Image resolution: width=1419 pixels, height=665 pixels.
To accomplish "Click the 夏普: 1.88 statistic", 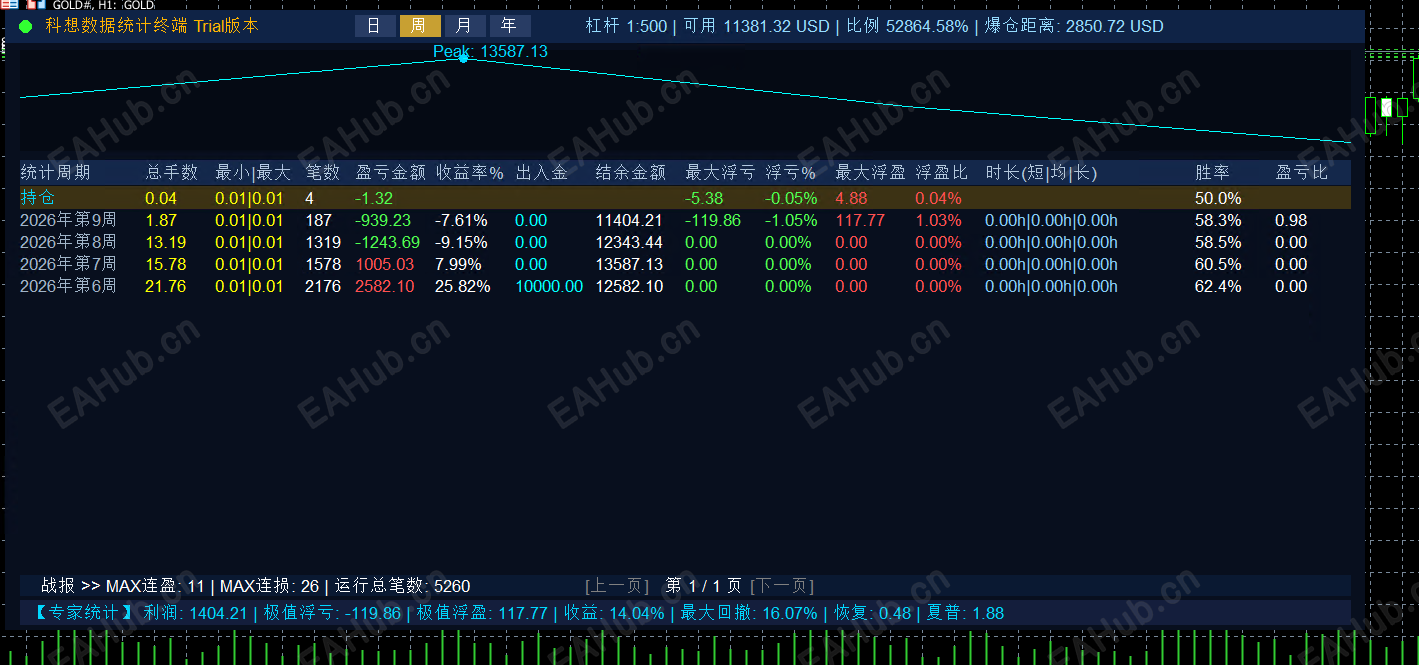I will coord(966,613).
